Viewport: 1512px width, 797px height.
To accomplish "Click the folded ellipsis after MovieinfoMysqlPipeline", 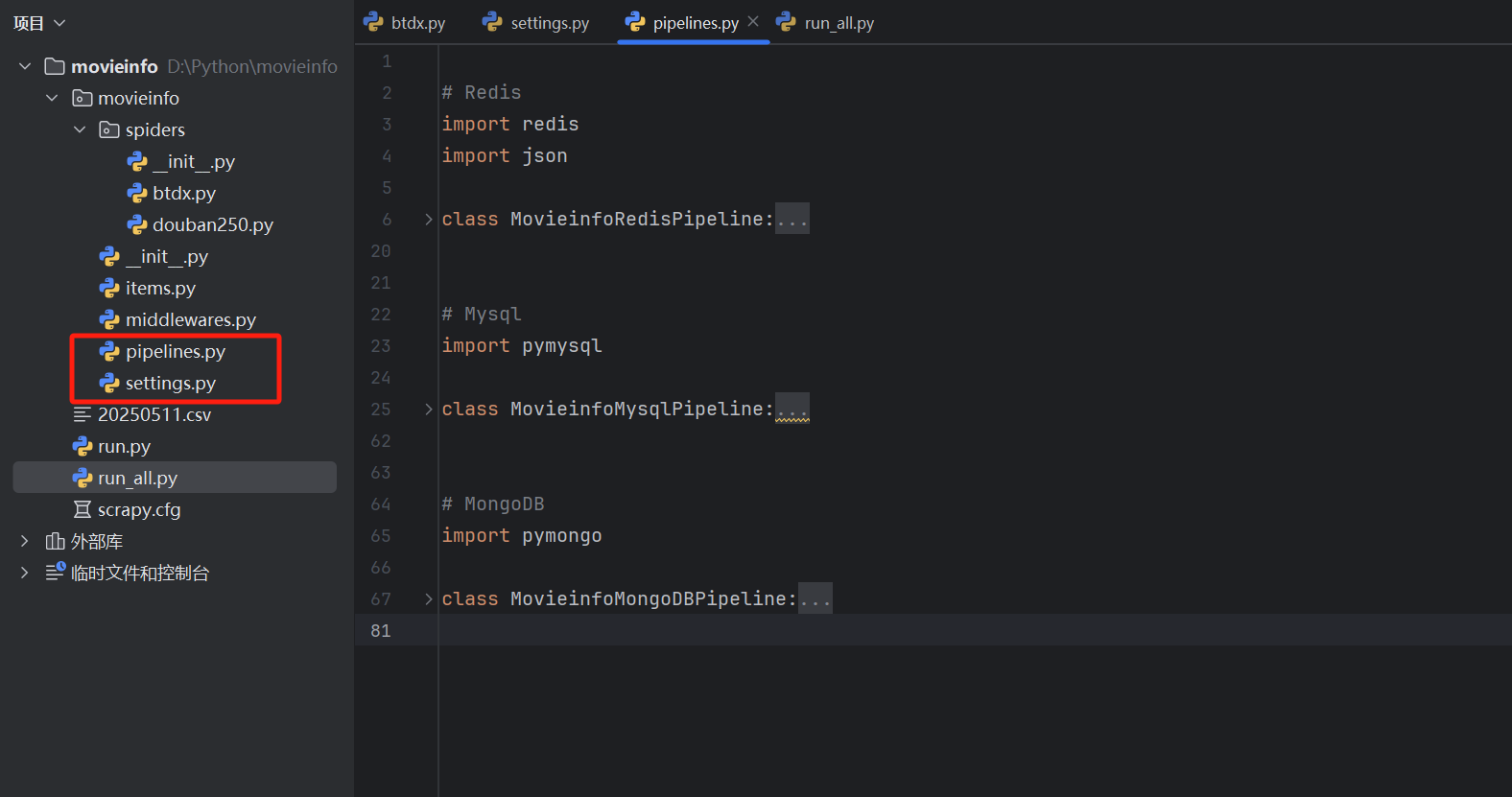I will point(792,409).
